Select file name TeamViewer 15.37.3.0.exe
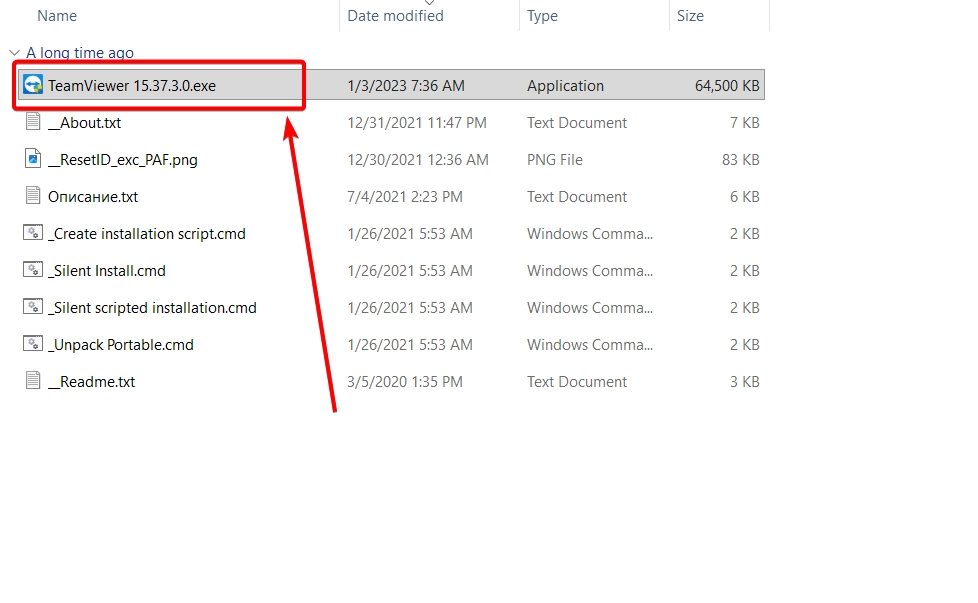 pos(132,85)
